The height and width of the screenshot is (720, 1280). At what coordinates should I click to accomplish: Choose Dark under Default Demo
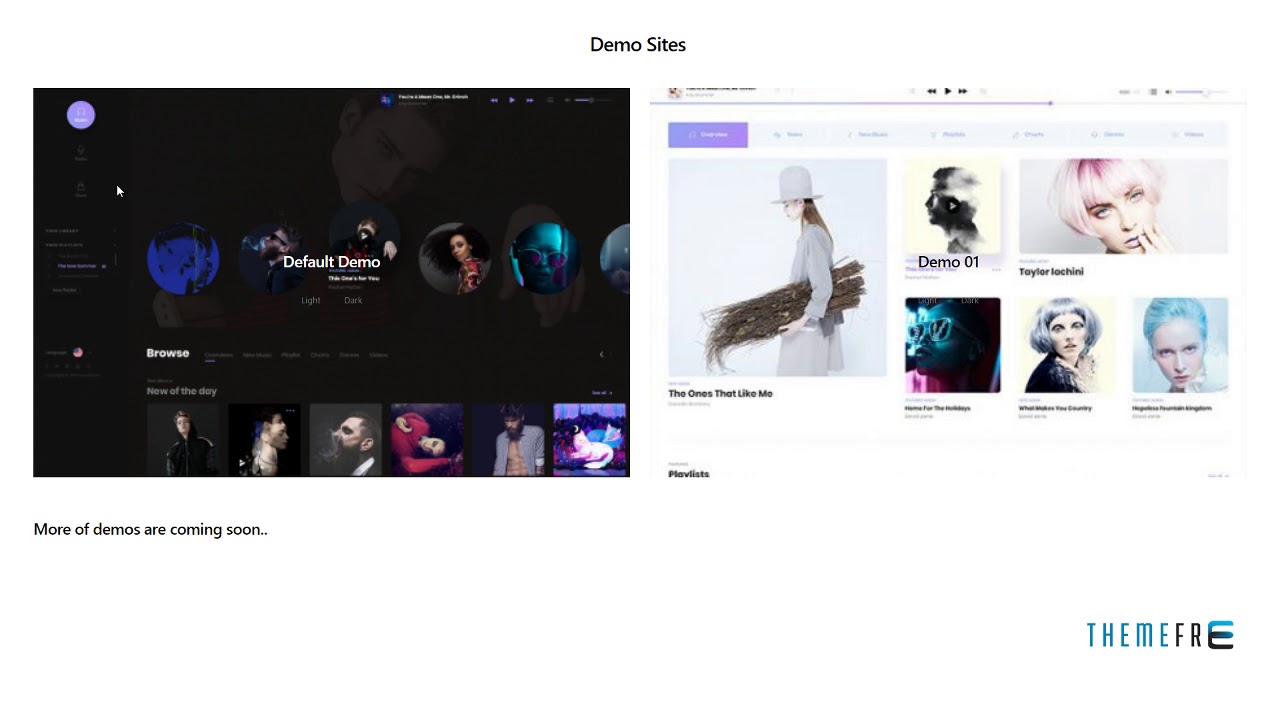(x=353, y=300)
